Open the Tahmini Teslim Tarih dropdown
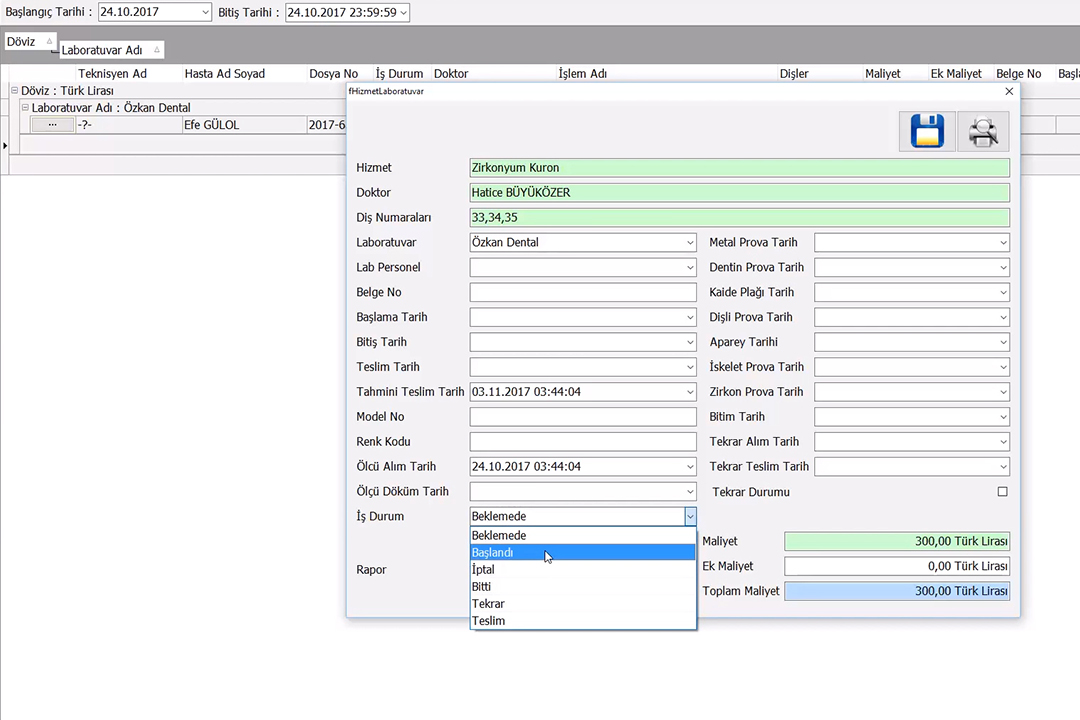The width and height of the screenshot is (1080, 720). pyautogui.click(x=690, y=391)
